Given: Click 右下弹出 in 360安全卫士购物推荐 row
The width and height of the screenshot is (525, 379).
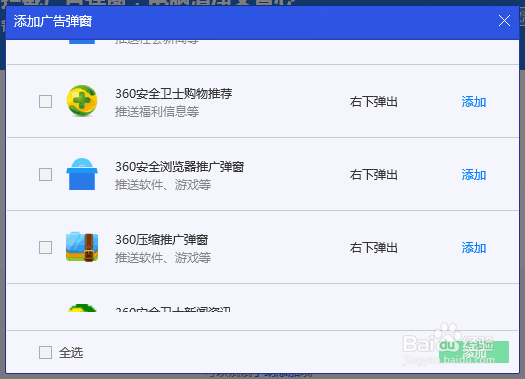Looking at the screenshot, I should coord(374,102).
